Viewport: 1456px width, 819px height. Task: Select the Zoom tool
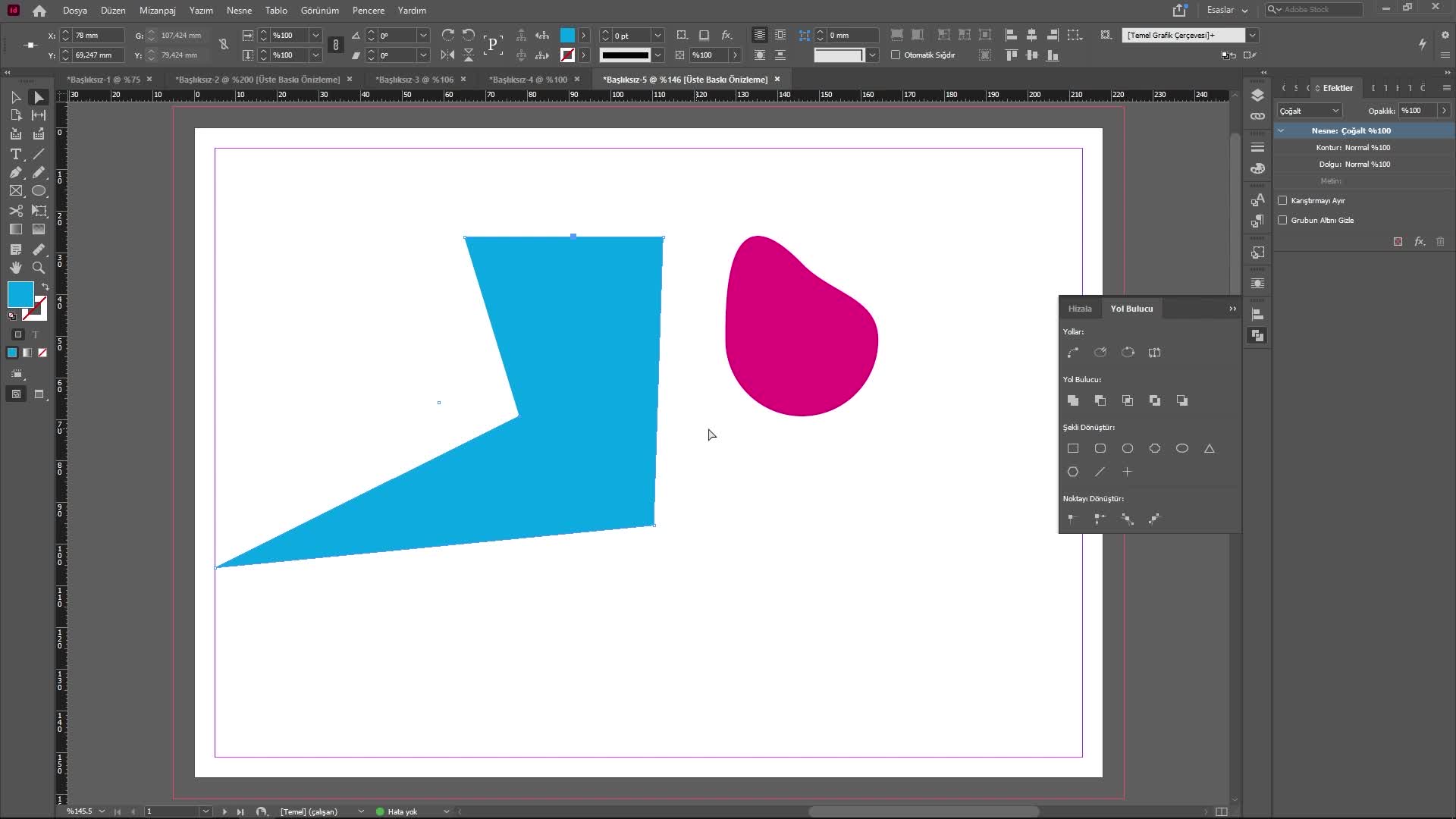click(x=39, y=268)
